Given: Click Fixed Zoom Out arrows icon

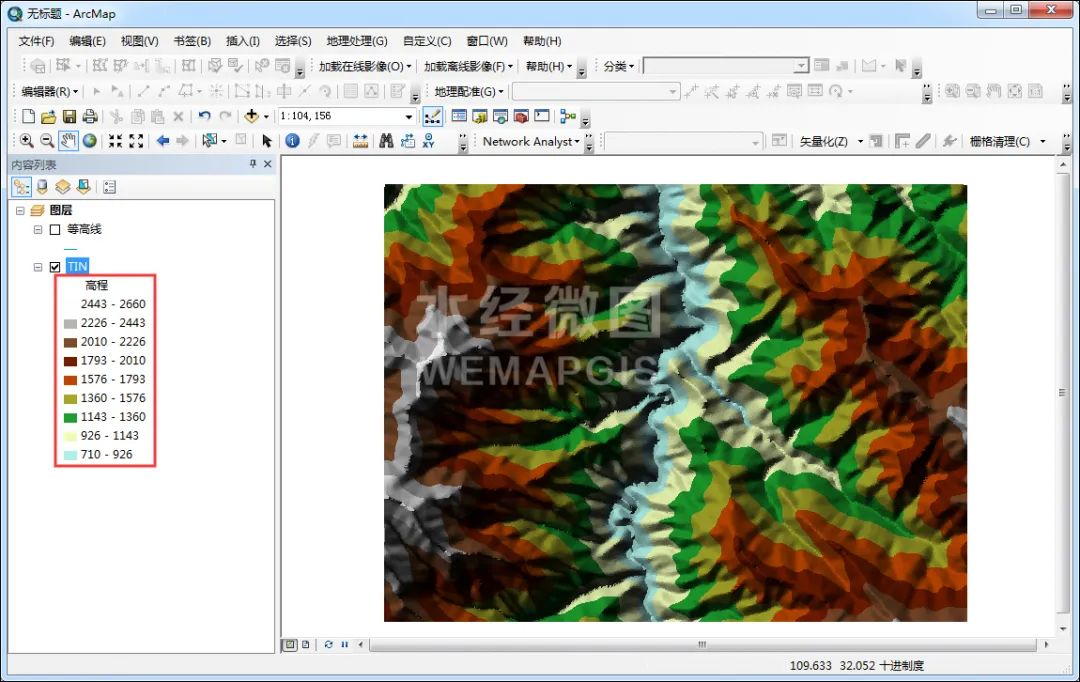Looking at the screenshot, I should pyautogui.click(x=136, y=141).
